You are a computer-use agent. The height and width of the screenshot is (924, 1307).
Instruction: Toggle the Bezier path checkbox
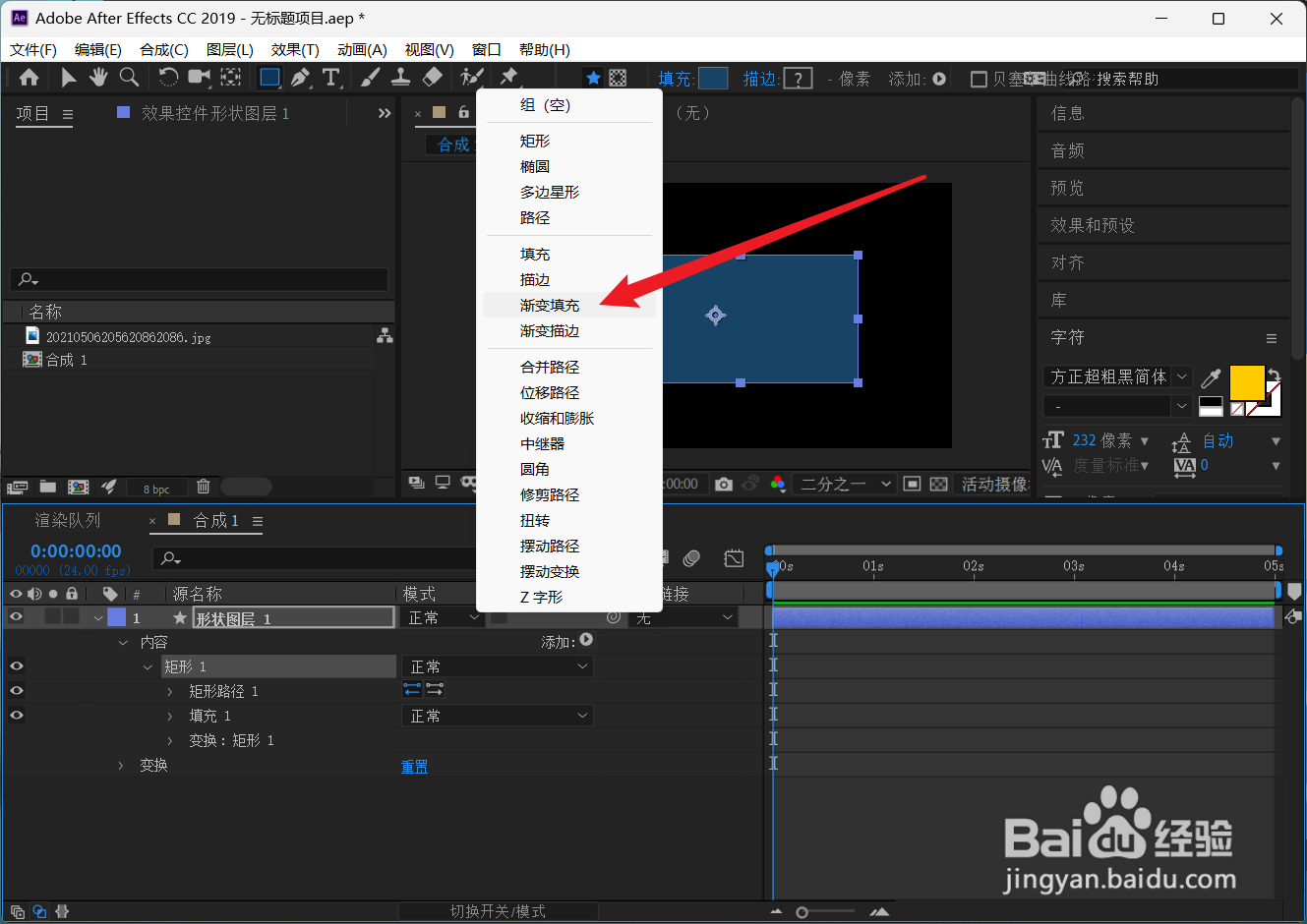(979, 79)
